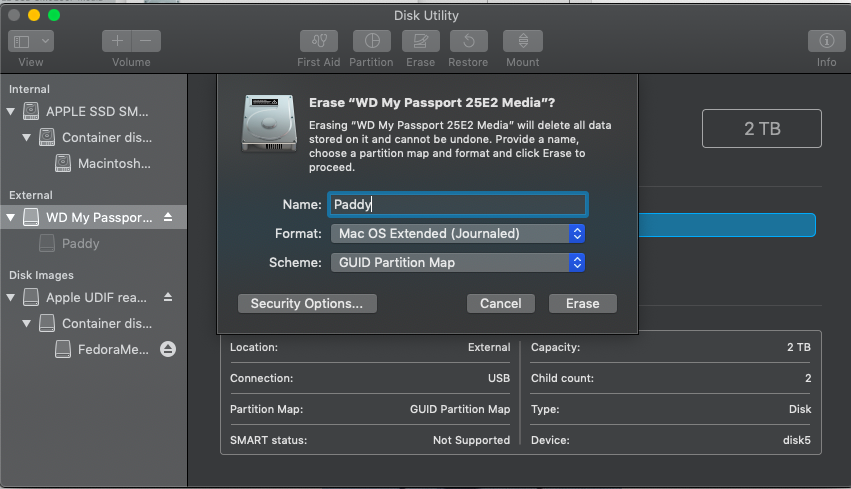Click the add volume plus button
The width and height of the screenshot is (851, 489).
click(117, 41)
